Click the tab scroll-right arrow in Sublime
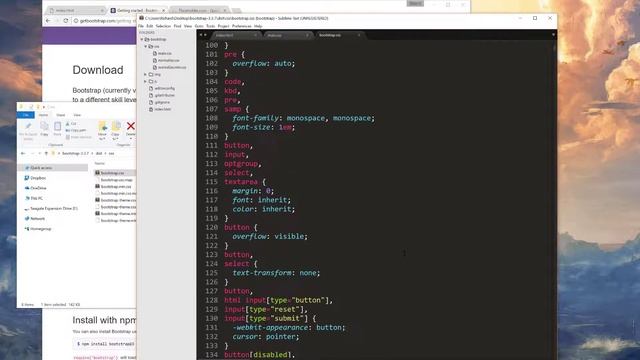Image resolution: width=640 pixels, height=360 pixels. point(205,35)
